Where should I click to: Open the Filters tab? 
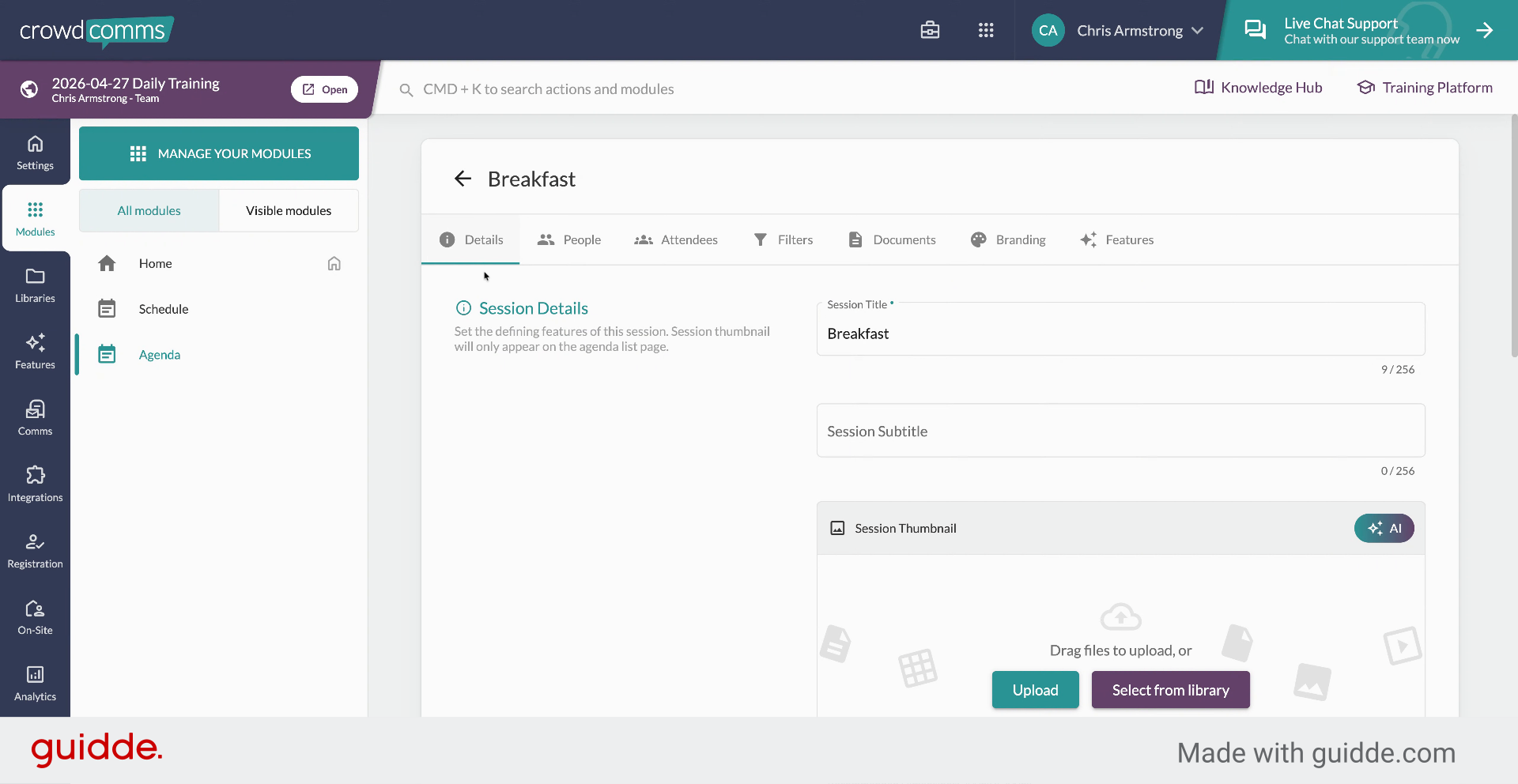click(x=783, y=239)
